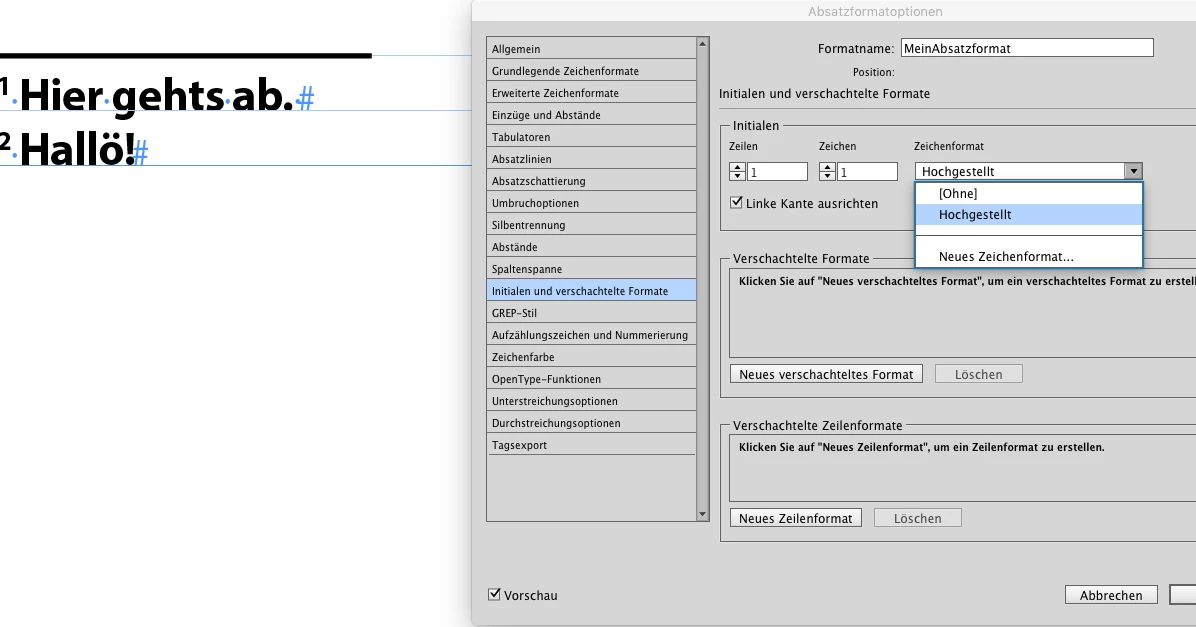Click the category list scroll up arrow
Image resolution: width=1196 pixels, height=627 pixels.
[702, 43]
